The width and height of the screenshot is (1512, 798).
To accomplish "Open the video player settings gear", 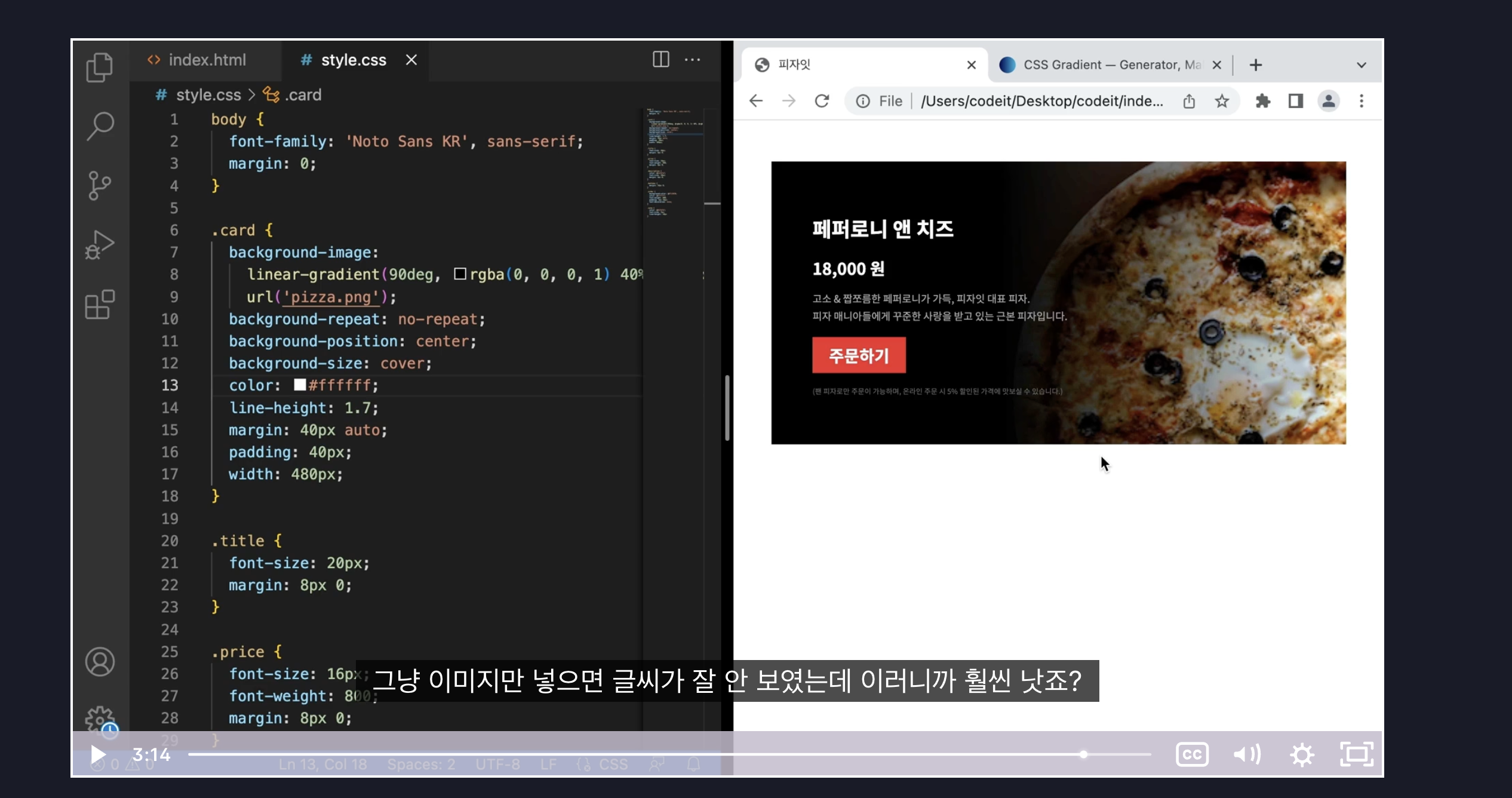I will tap(1302, 754).
